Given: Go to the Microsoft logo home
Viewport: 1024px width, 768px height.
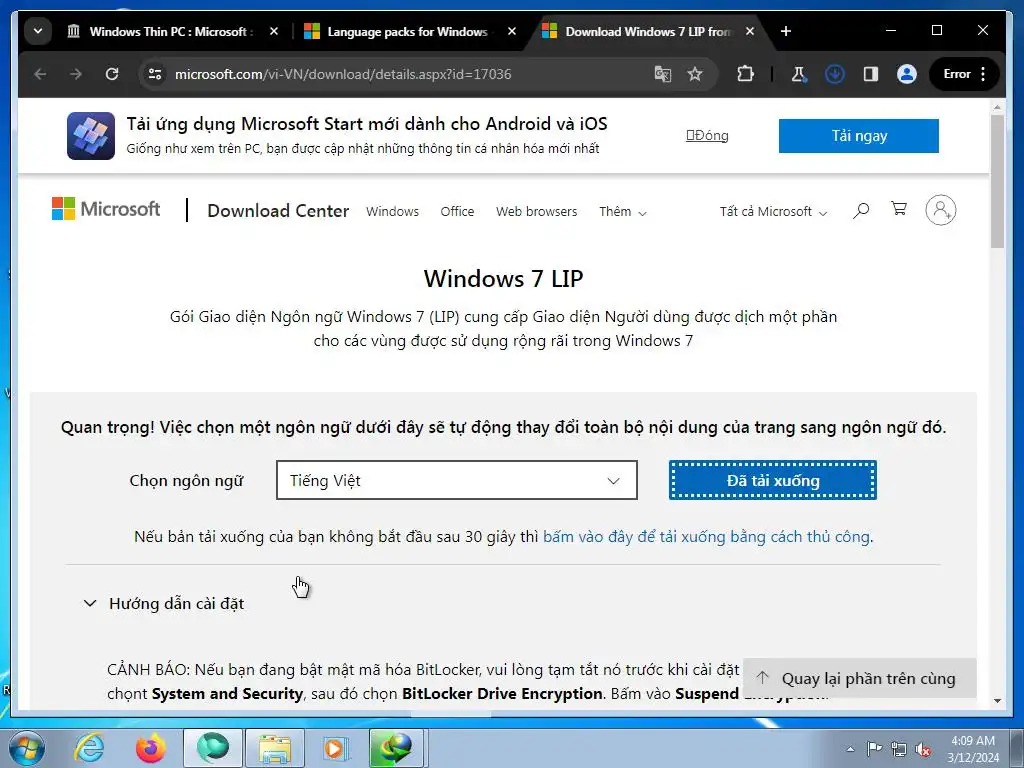Looking at the screenshot, I should point(106,209).
